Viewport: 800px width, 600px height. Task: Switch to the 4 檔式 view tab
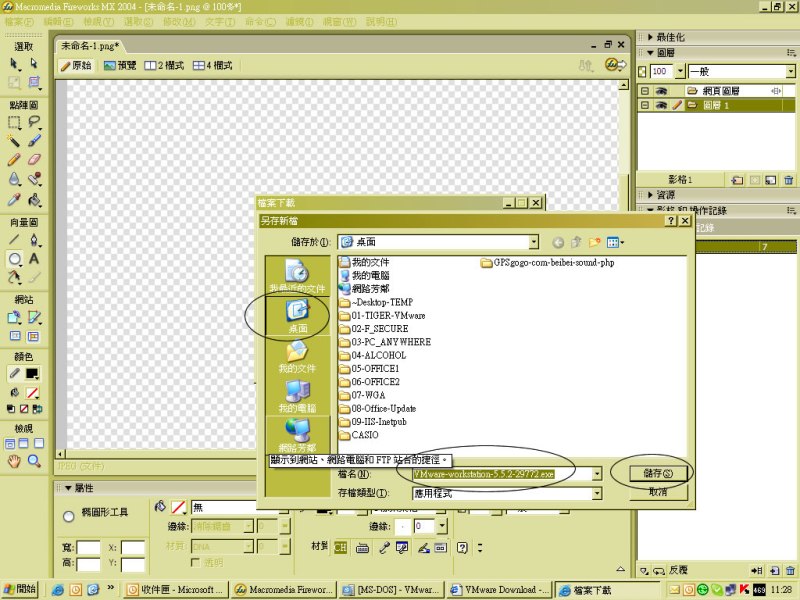tap(213, 65)
